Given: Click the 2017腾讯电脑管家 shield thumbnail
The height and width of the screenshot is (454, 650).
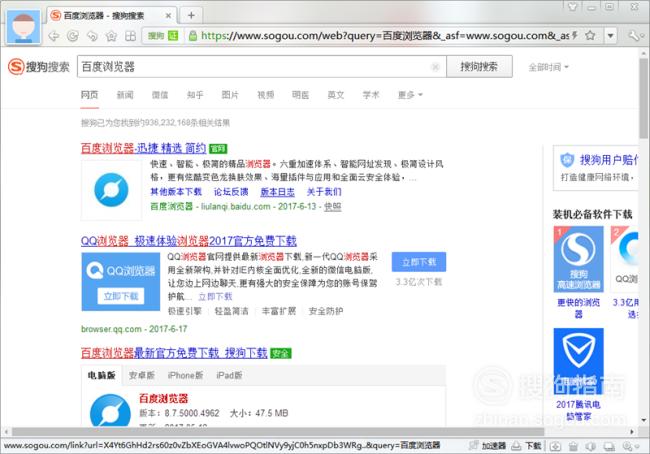Looking at the screenshot, I should pyautogui.click(x=578, y=362).
